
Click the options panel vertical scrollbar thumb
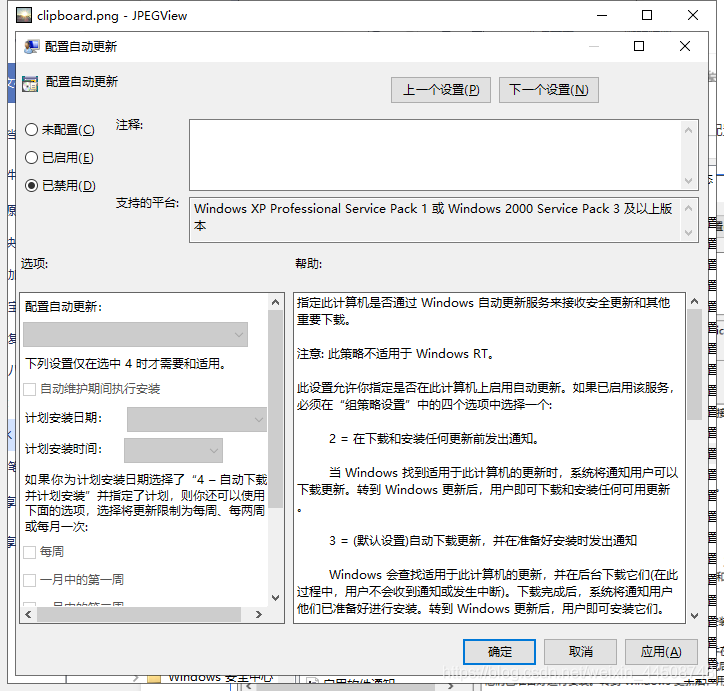pos(276,409)
